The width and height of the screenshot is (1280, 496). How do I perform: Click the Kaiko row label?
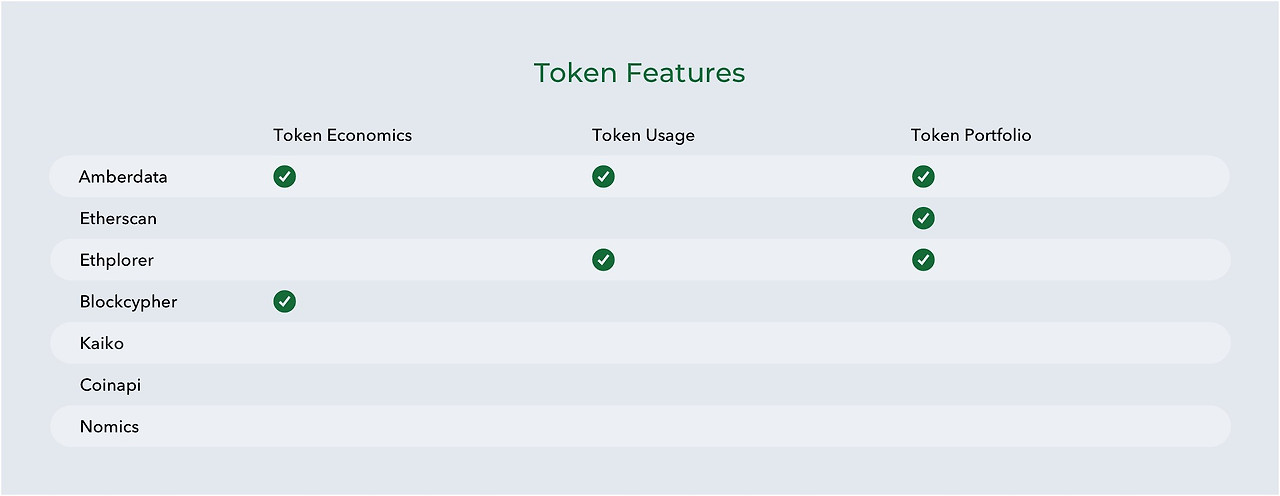click(102, 343)
